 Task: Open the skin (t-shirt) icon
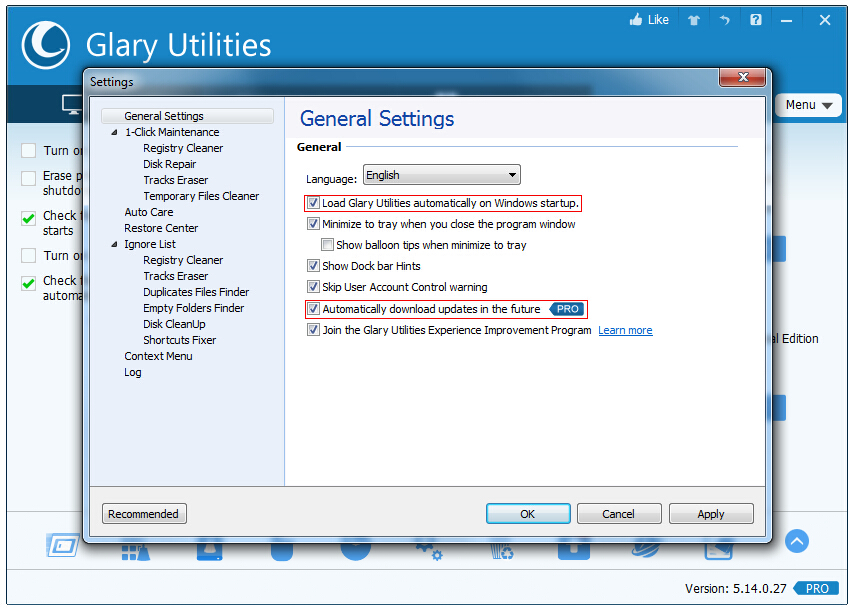pyautogui.click(x=694, y=21)
